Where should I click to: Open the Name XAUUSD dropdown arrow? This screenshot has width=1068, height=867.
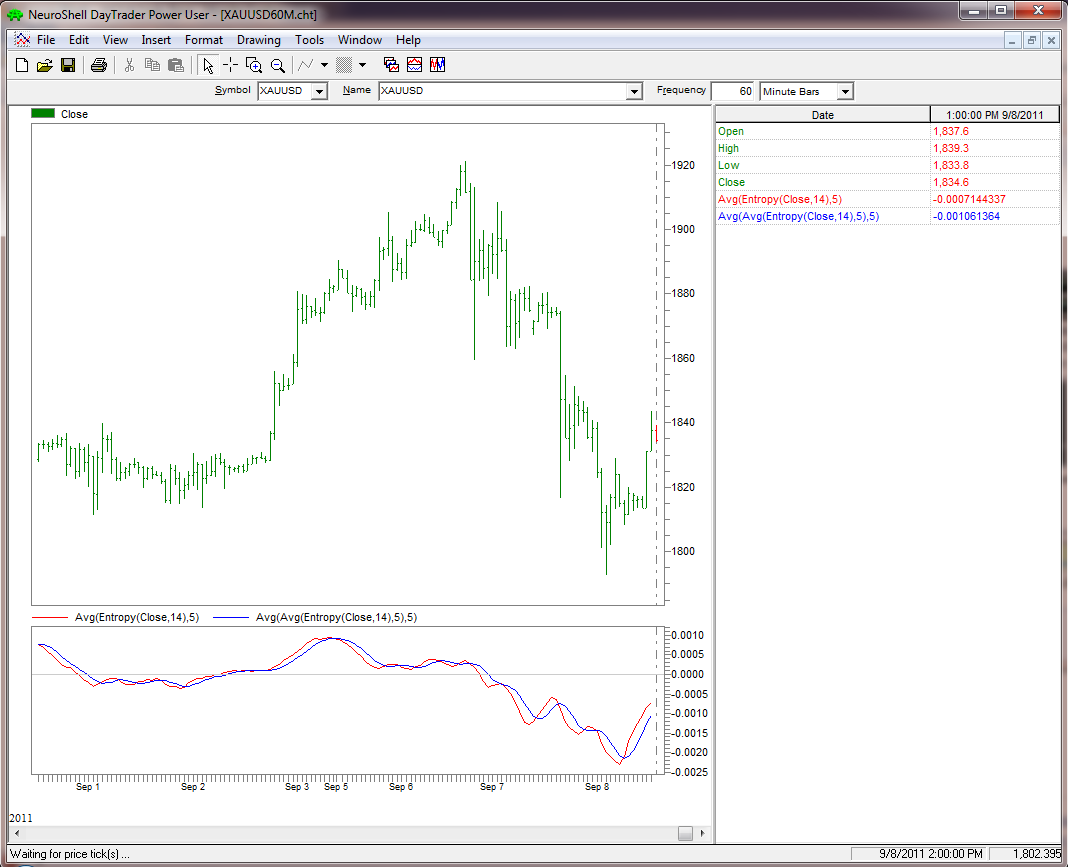tap(635, 91)
